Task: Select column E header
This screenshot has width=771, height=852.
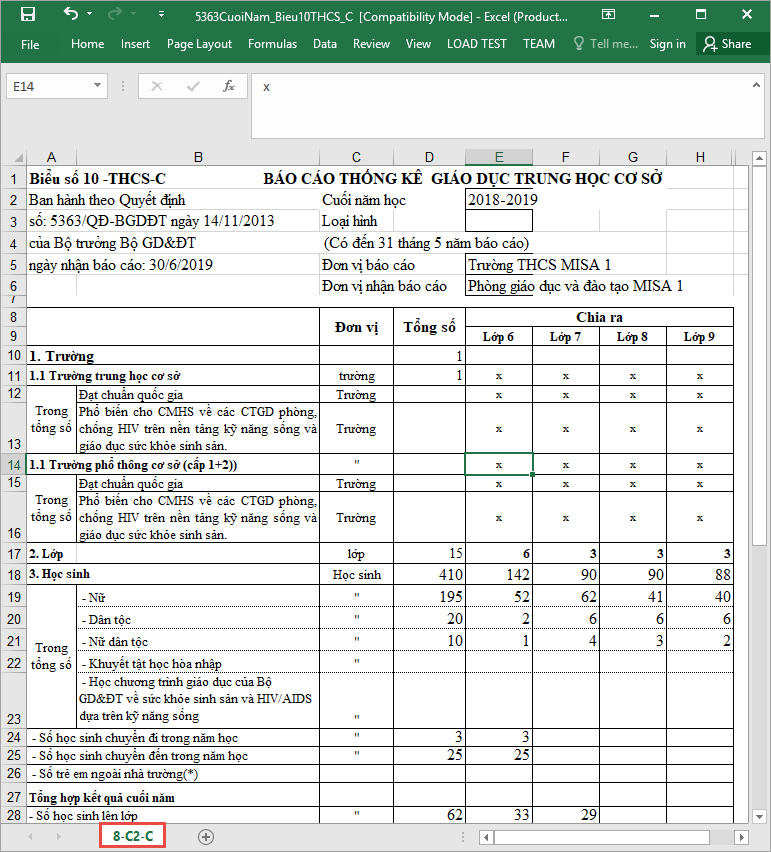Action: (x=499, y=157)
